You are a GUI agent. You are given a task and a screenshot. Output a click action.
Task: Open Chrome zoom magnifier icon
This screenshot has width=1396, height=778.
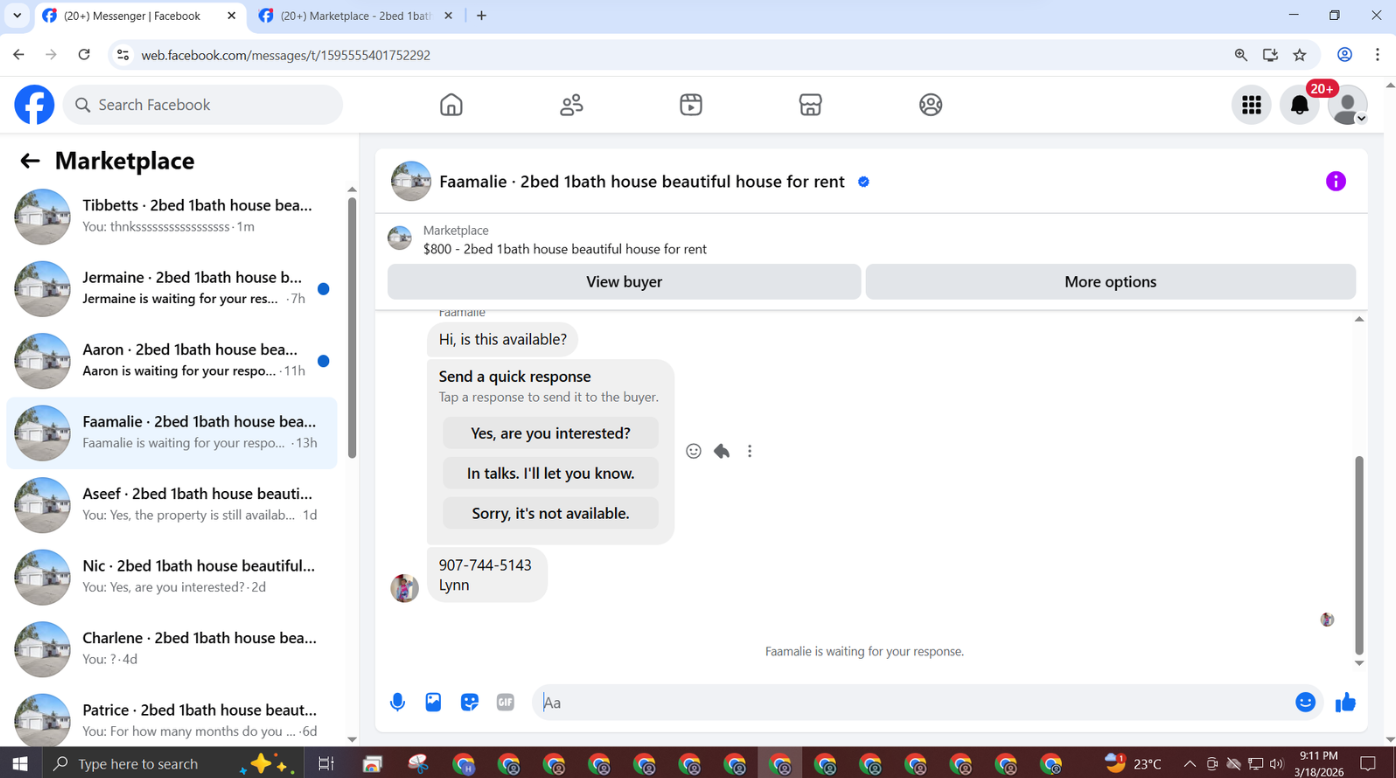click(1241, 55)
